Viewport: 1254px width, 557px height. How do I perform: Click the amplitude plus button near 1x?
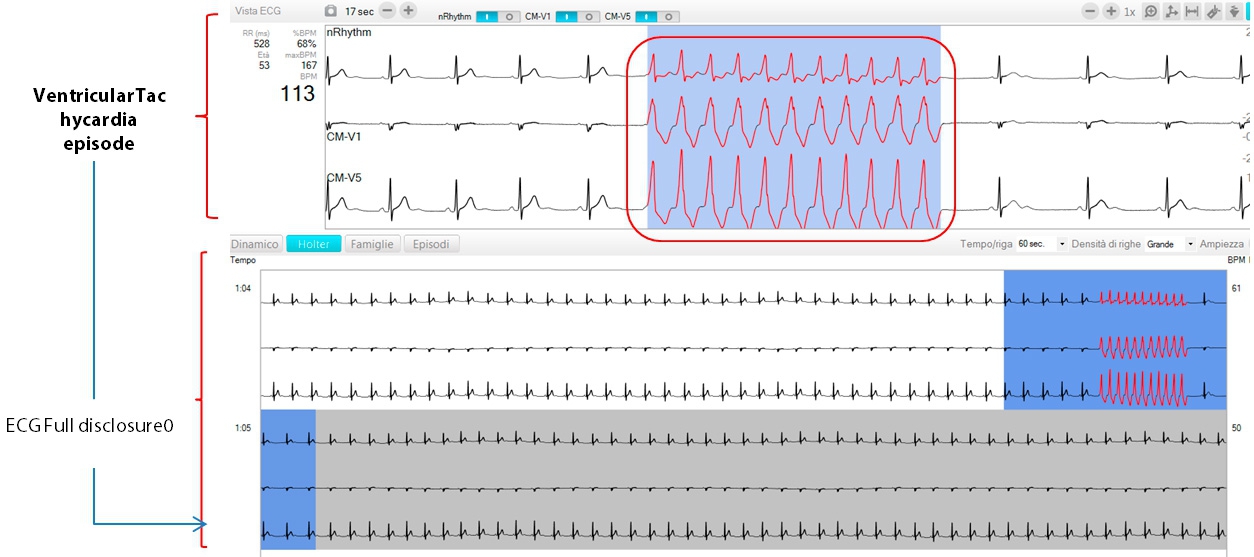[1111, 12]
